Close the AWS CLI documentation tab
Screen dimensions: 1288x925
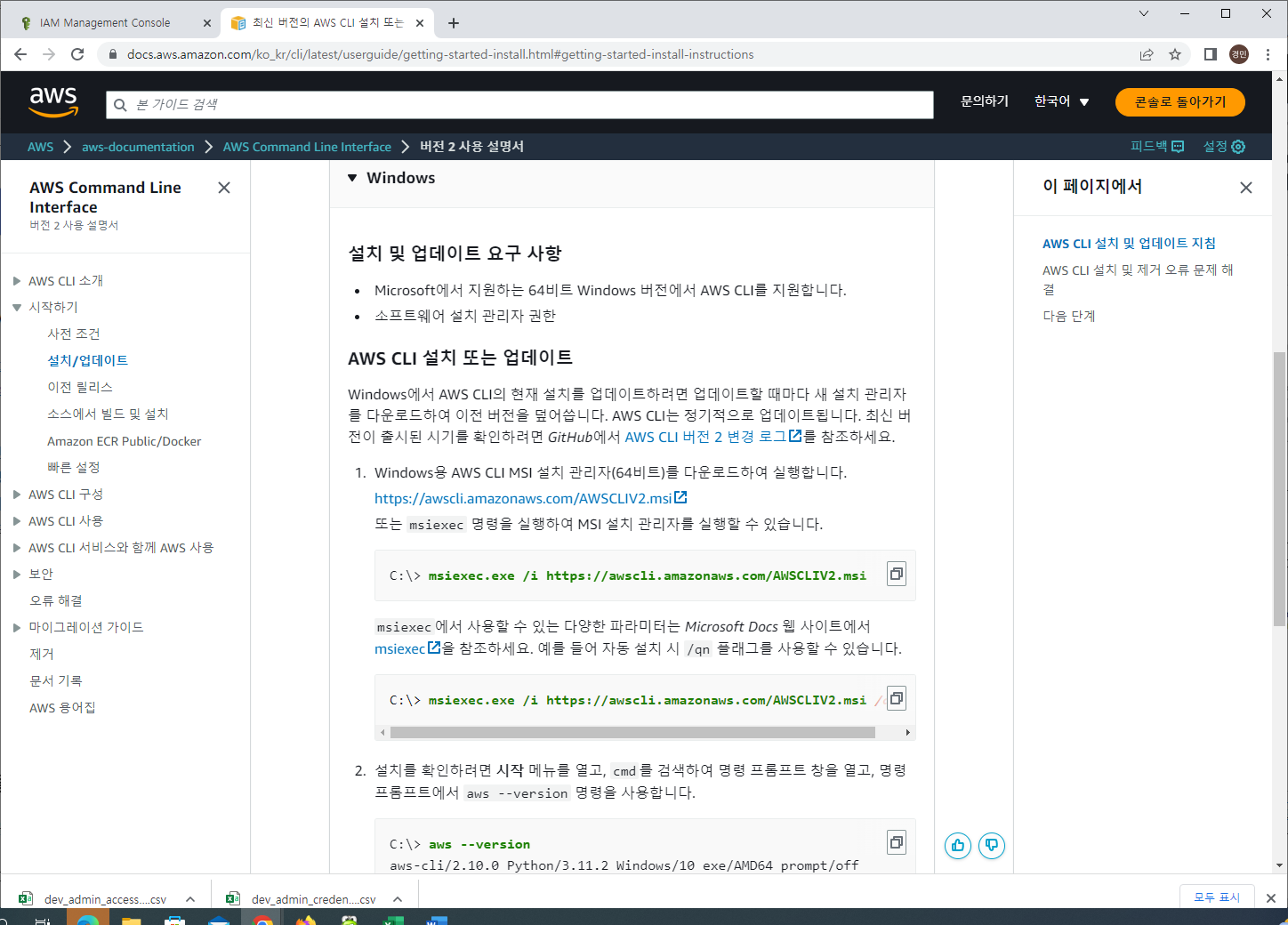pos(422,23)
